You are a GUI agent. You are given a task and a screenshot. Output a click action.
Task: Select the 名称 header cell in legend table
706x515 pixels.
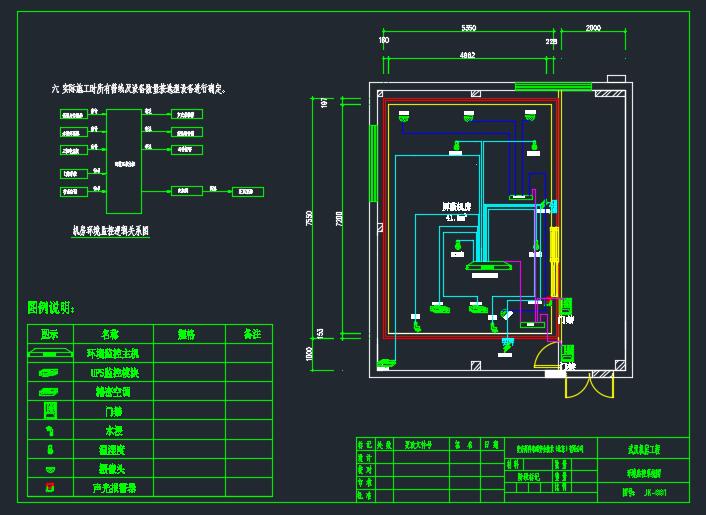[x=111, y=334]
